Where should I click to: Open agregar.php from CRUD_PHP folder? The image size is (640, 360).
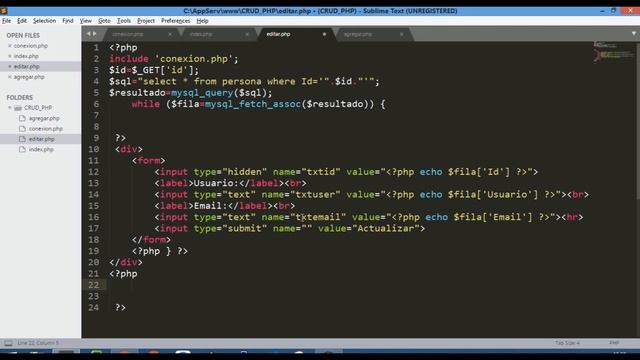pyautogui.click(x=44, y=118)
